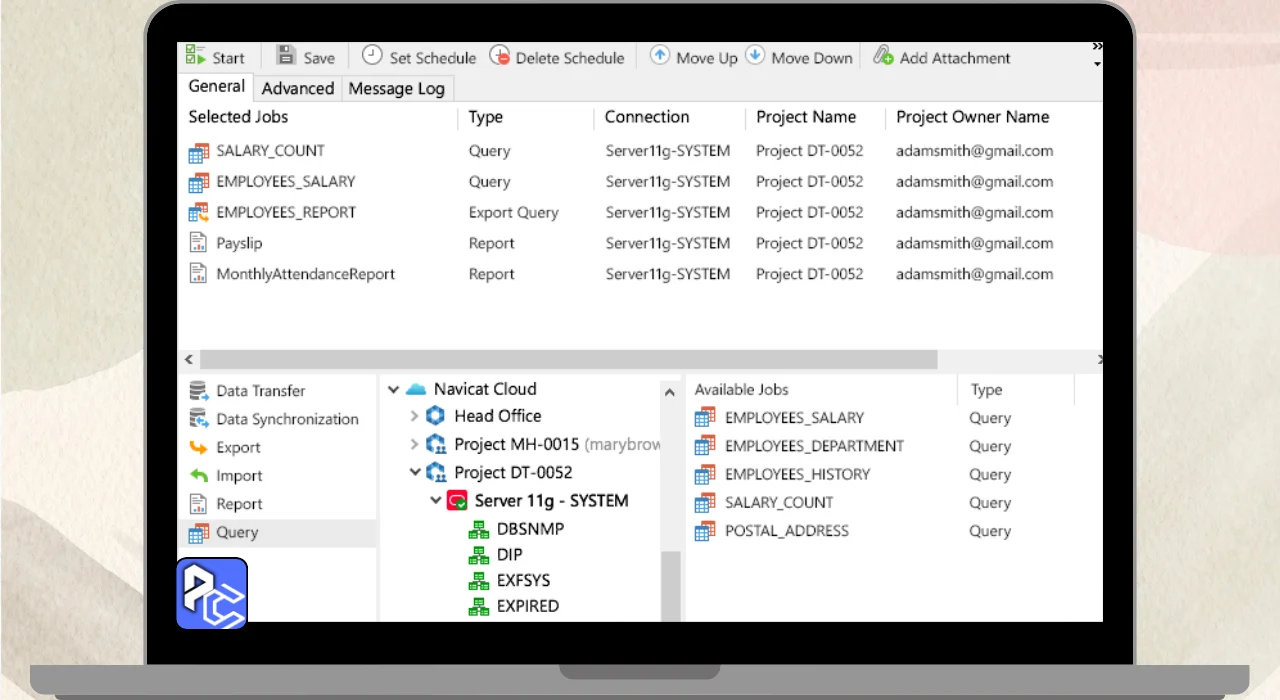The height and width of the screenshot is (700, 1280).
Task: Click the Start toolbar icon
Action: coord(196,56)
